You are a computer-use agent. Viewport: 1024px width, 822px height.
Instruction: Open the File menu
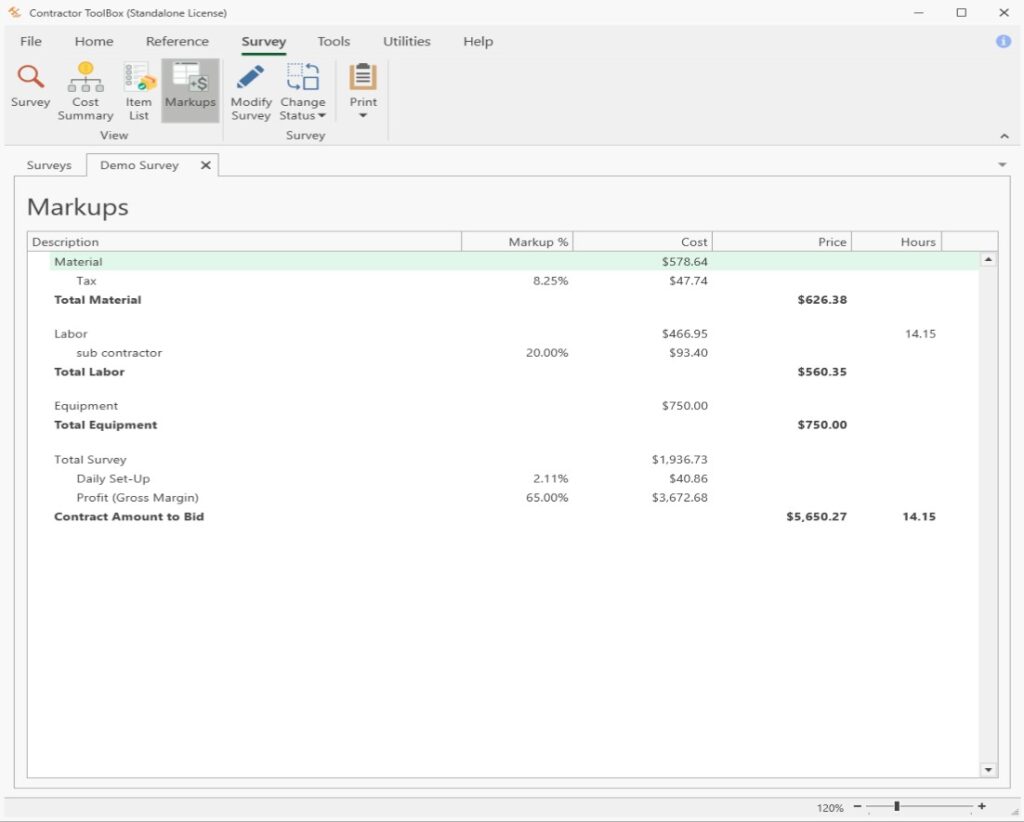click(x=31, y=41)
